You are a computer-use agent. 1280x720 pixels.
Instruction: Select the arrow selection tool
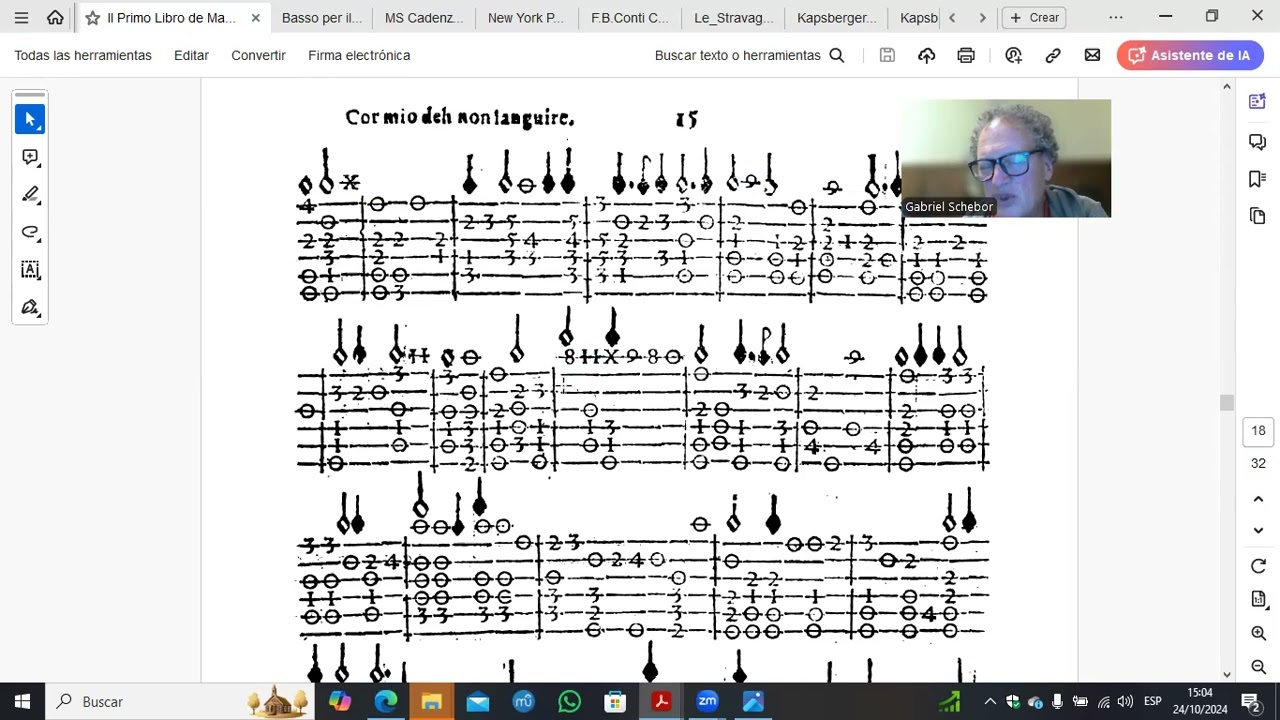(x=30, y=119)
